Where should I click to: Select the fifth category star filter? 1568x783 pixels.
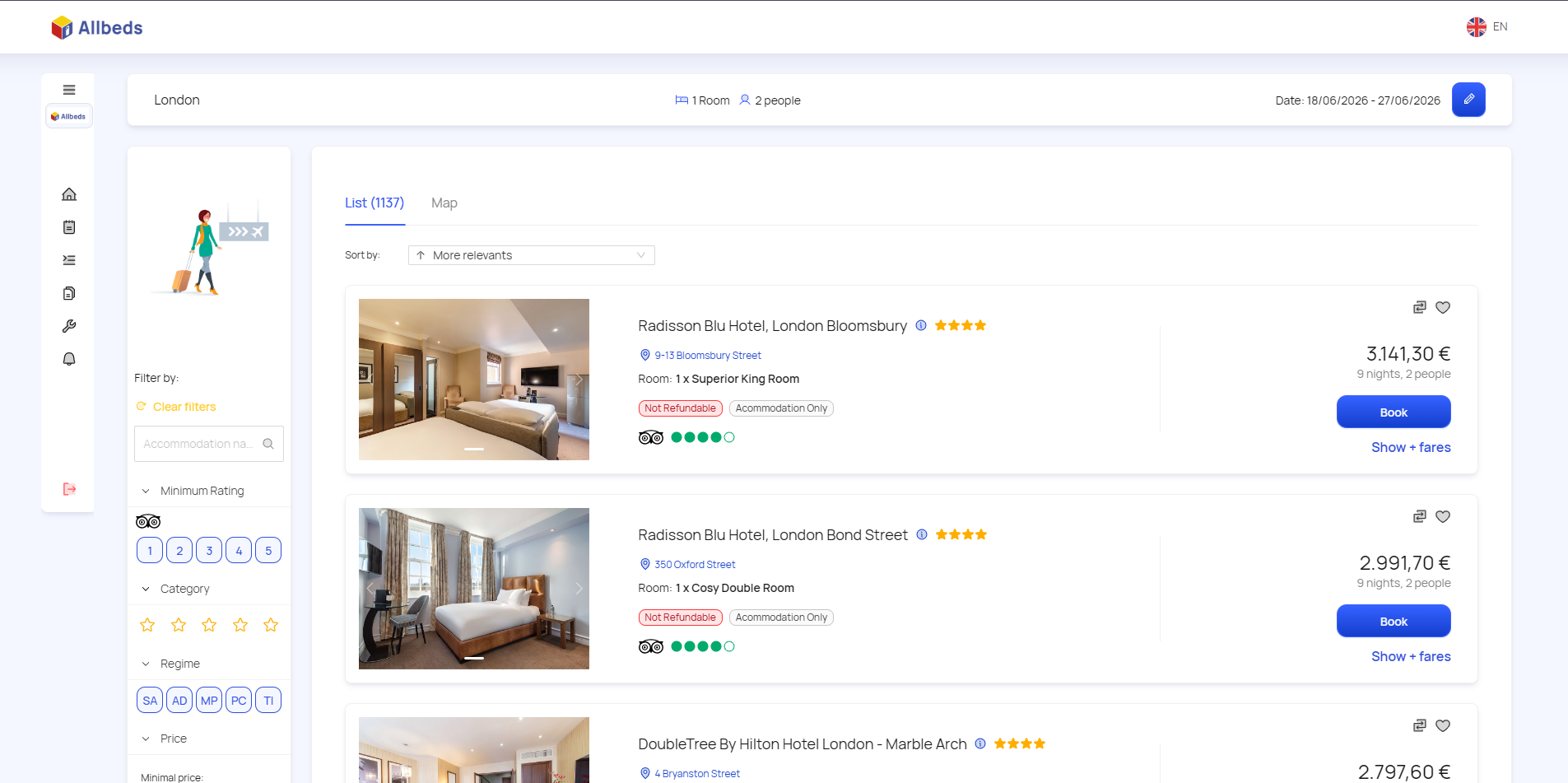point(270,625)
